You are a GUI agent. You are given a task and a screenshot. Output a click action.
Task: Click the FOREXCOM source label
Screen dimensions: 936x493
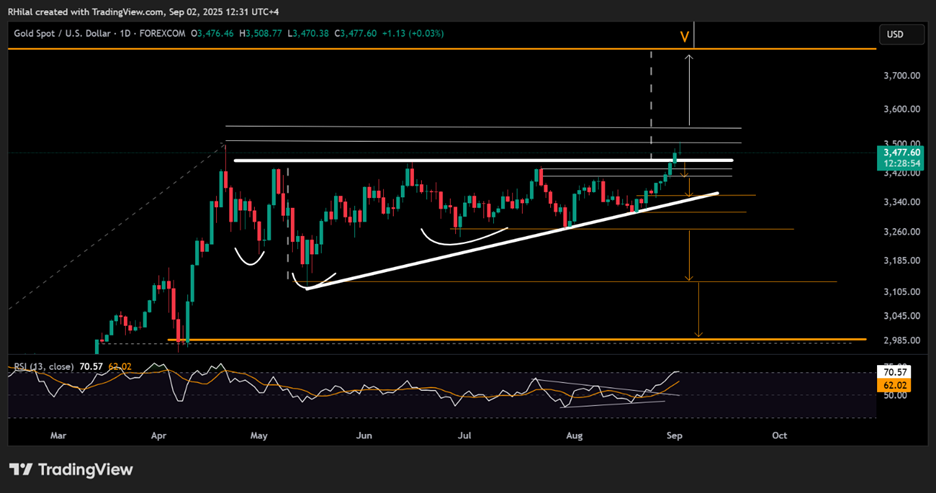point(162,33)
